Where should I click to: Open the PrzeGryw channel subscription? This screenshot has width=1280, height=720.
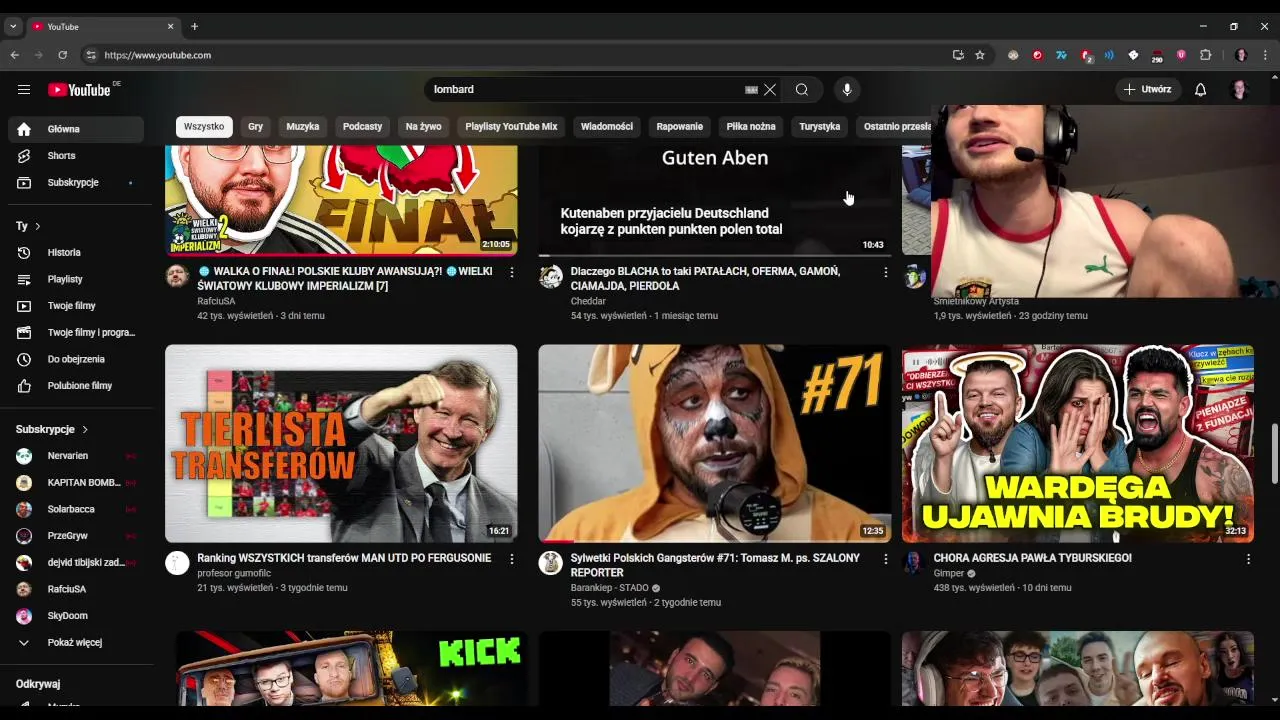click(76, 536)
